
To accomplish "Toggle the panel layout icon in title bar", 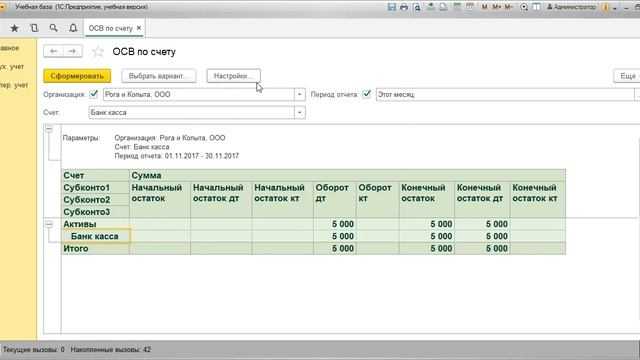I will click(x=536, y=7).
